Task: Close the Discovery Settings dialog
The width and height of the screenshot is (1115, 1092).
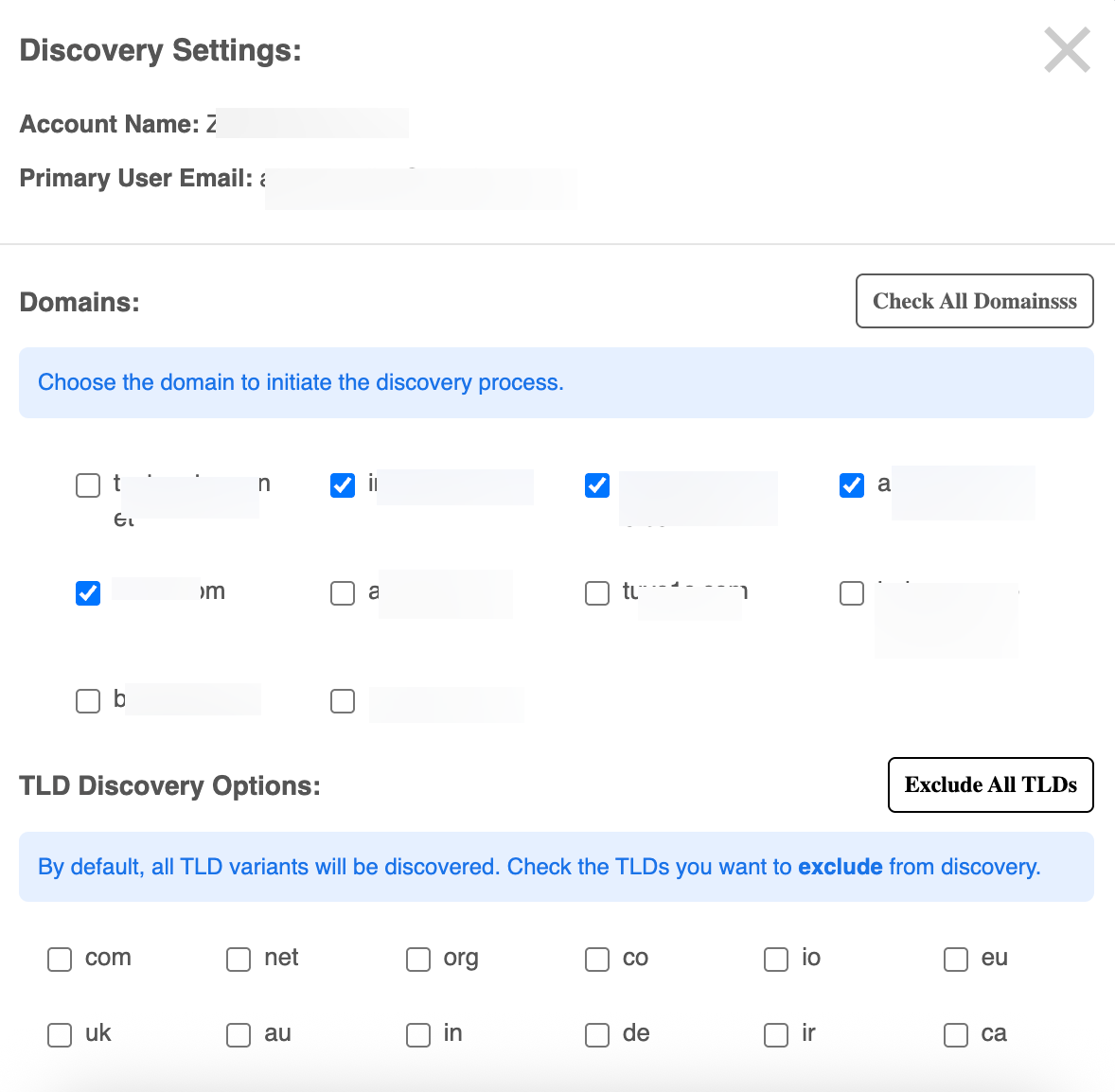Action: point(1067,50)
